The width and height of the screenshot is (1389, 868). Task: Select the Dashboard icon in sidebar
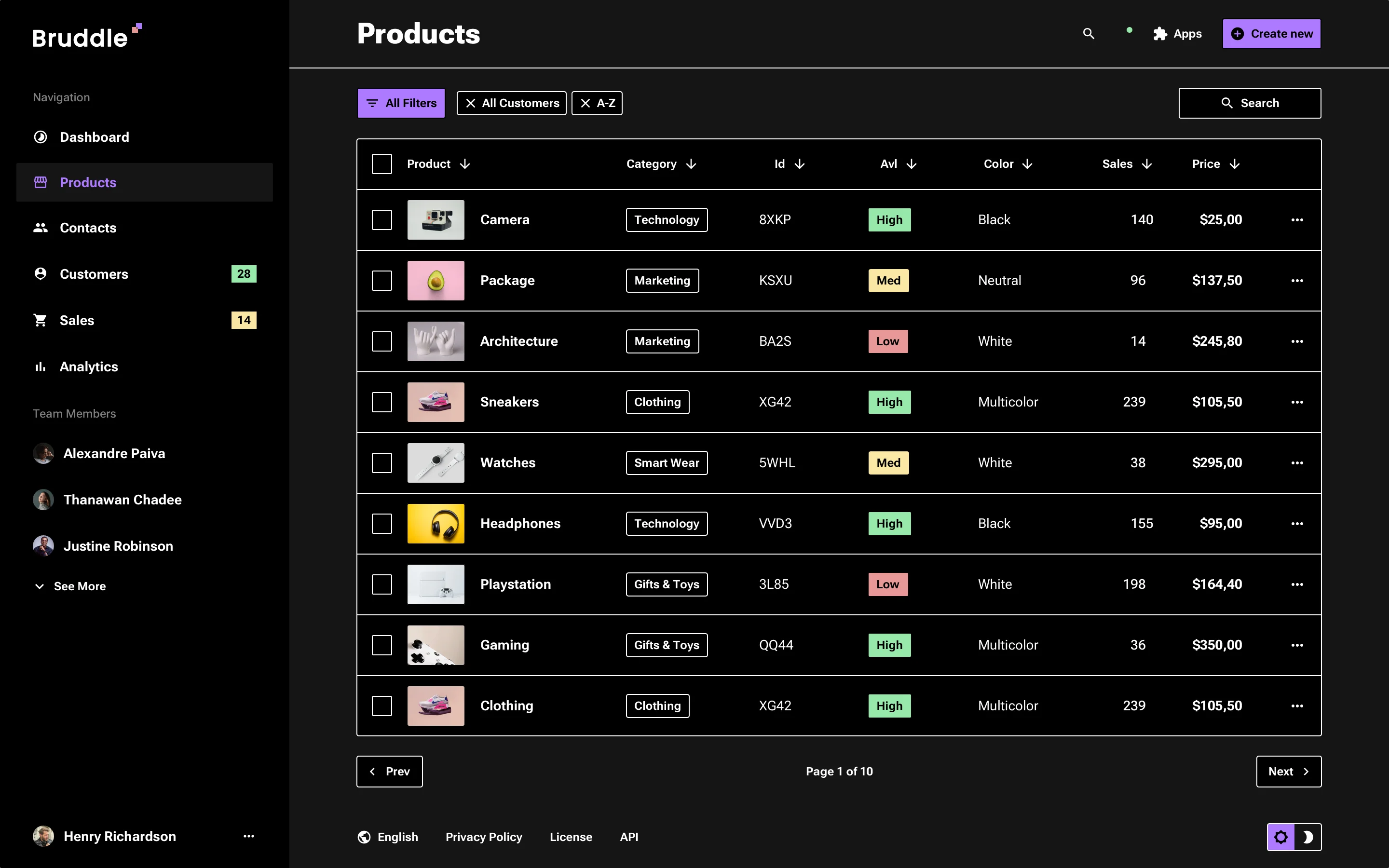40,136
